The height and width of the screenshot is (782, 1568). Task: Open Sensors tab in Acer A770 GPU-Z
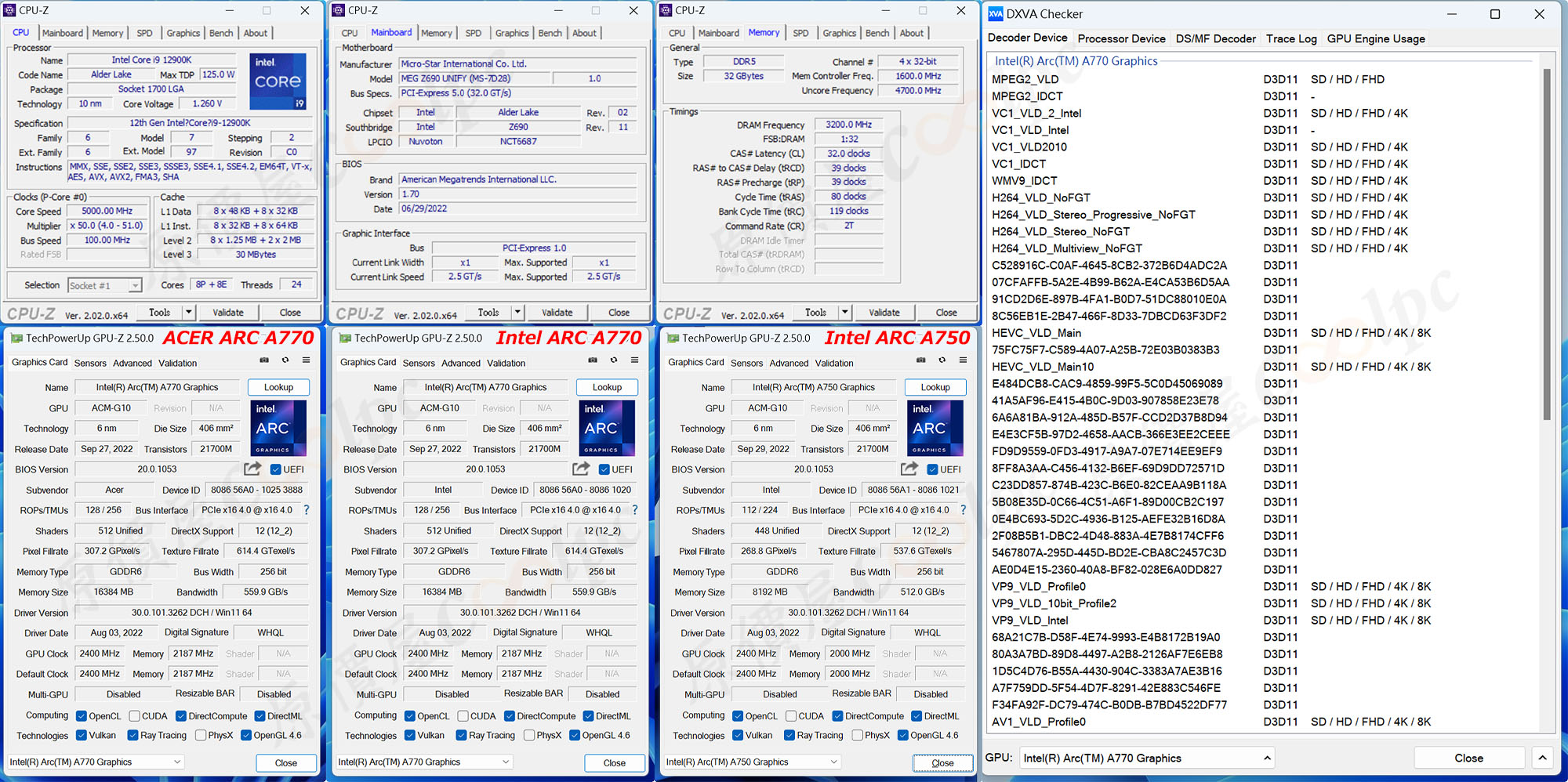tap(90, 363)
